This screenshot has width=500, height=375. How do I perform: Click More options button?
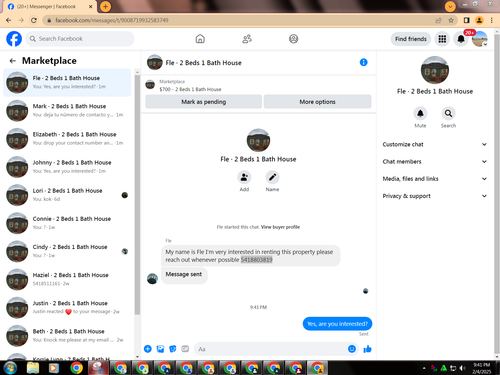317,102
